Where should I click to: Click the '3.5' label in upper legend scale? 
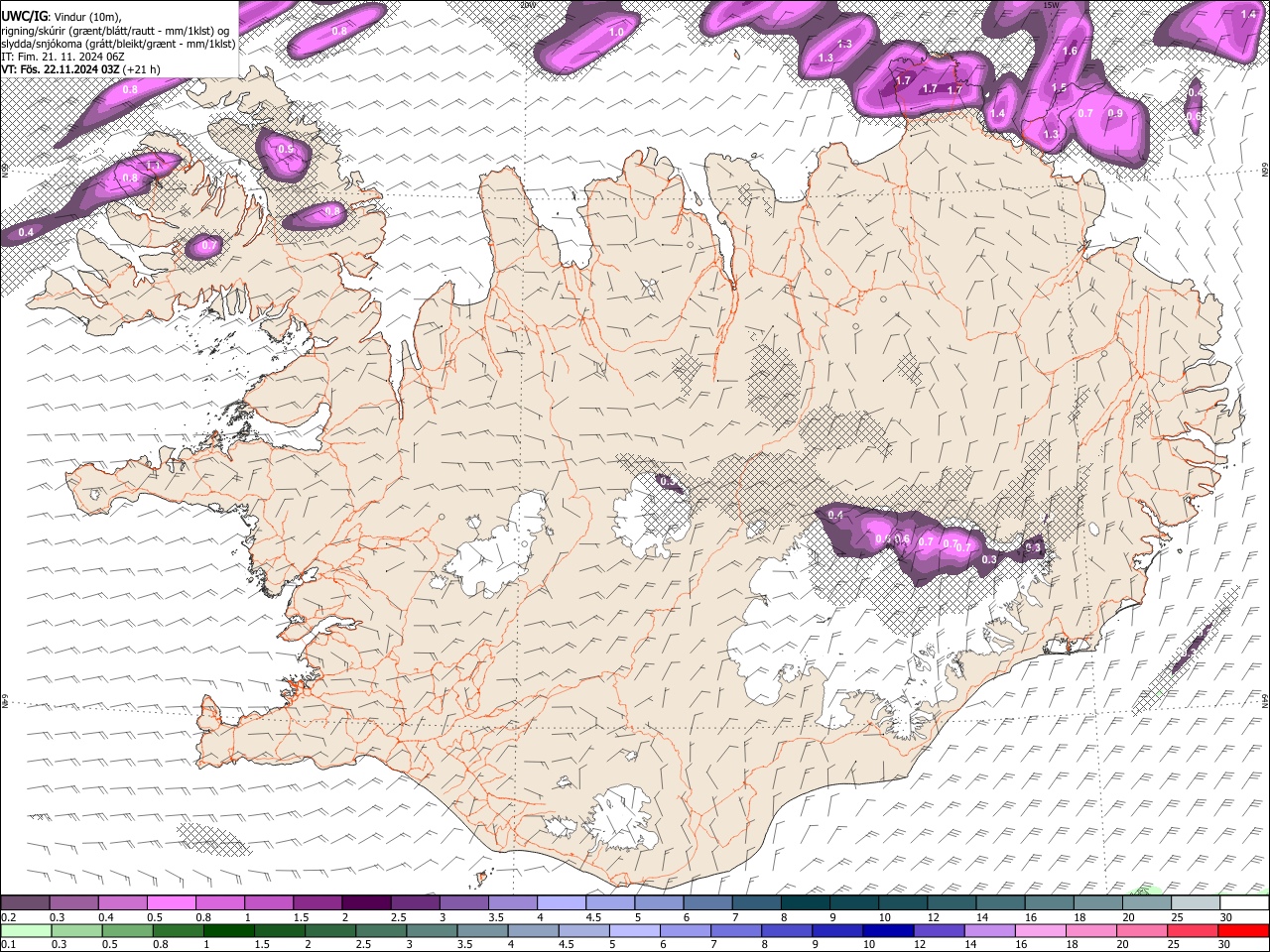(x=494, y=917)
